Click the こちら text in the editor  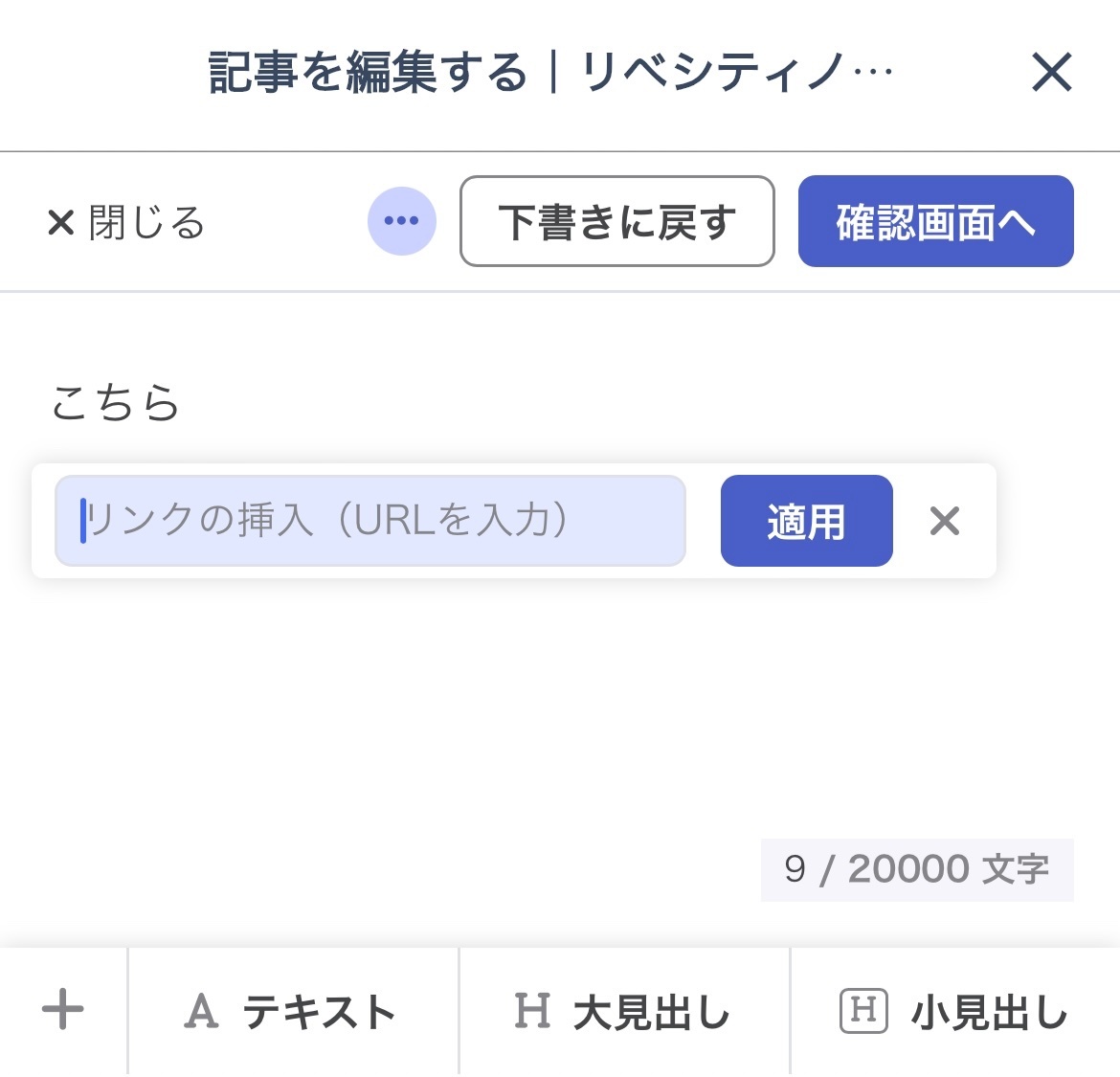115,401
